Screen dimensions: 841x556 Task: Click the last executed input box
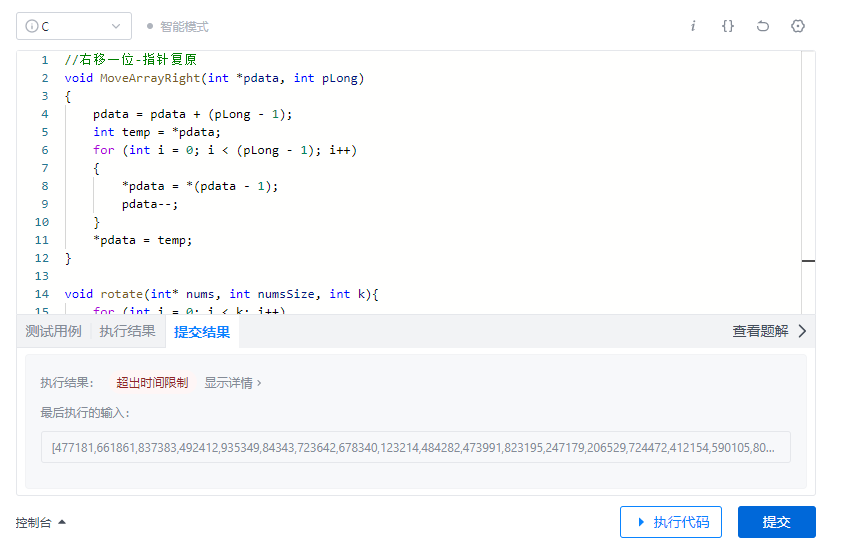click(416, 447)
